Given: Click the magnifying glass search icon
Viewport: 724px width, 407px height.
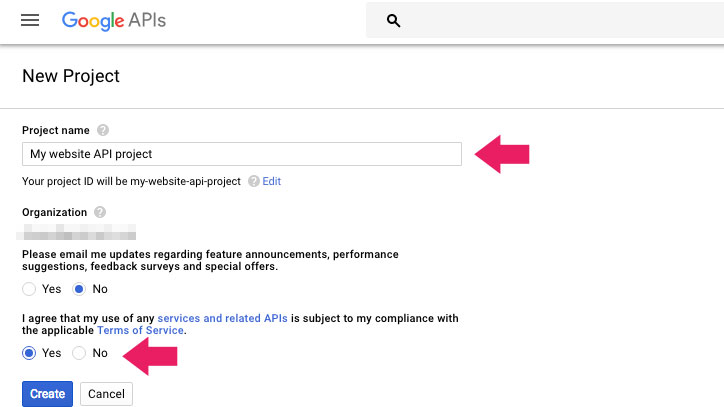Looking at the screenshot, I should click(393, 21).
